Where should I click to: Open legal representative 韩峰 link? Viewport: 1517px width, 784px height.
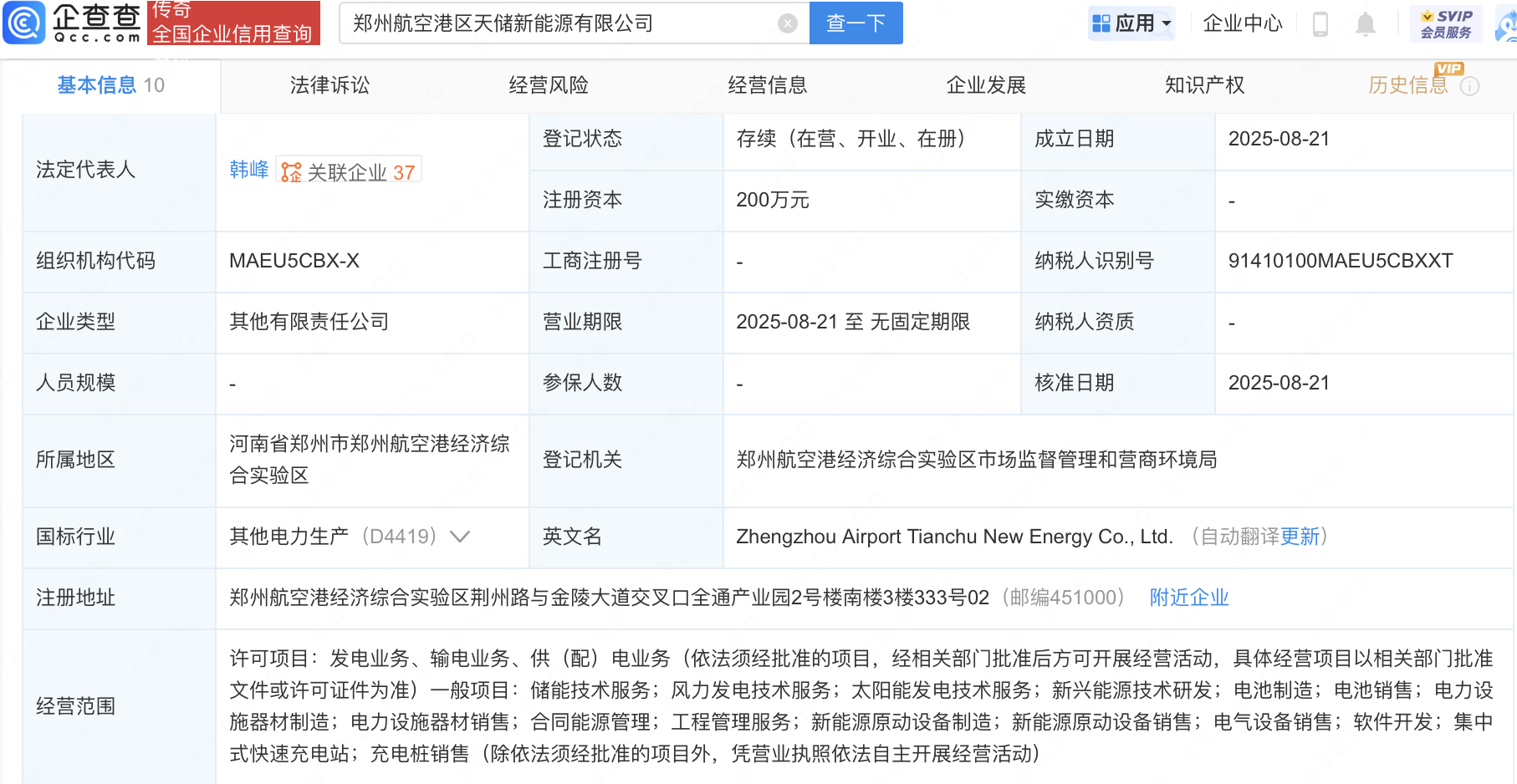249,170
